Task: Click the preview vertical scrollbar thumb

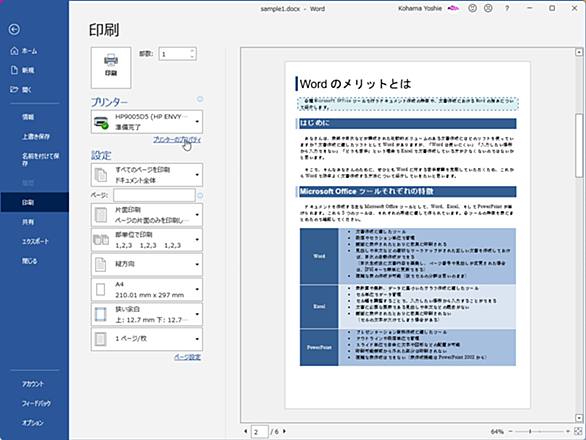Action: [x=579, y=146]
